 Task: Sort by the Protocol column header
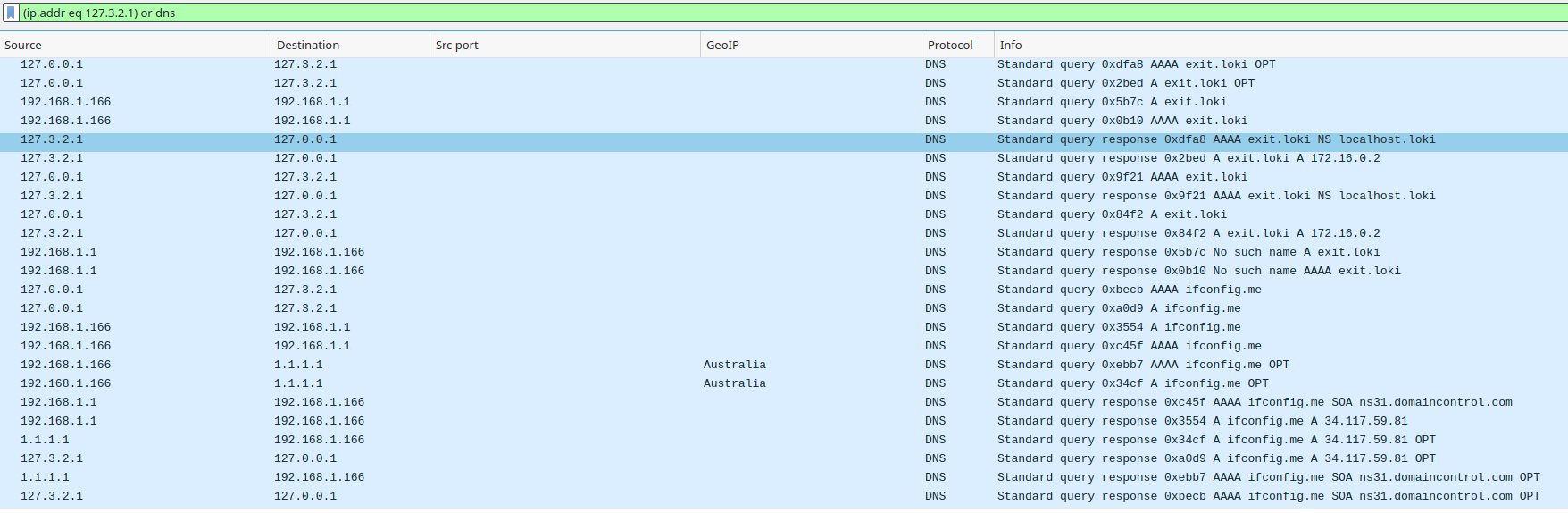[x=958, y=45]
